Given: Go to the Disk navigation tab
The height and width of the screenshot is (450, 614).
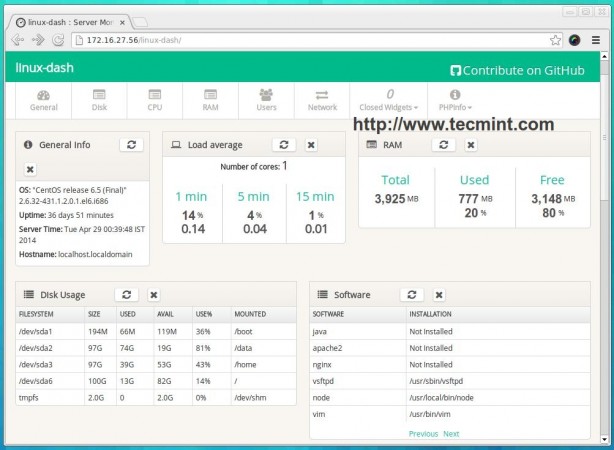Looking at the screenshot, I should click(99, 100).
